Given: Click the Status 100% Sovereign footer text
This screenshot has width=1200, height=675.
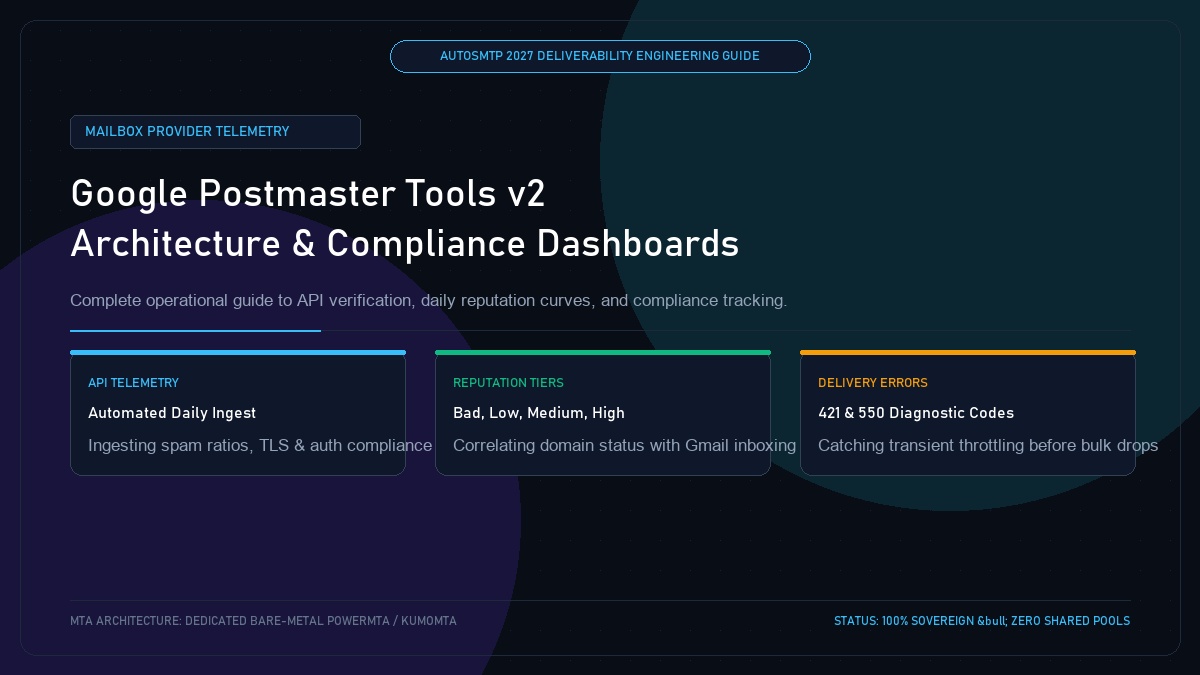Looking at the screenshot, I should (982, 621).
